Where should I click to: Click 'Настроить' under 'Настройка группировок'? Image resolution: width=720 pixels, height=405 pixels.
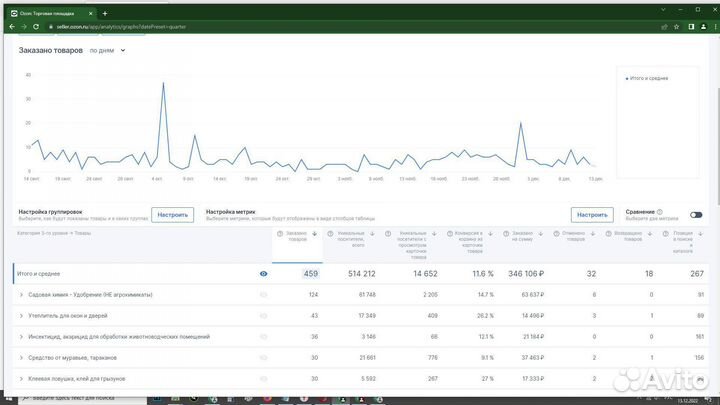coord(172,215)
